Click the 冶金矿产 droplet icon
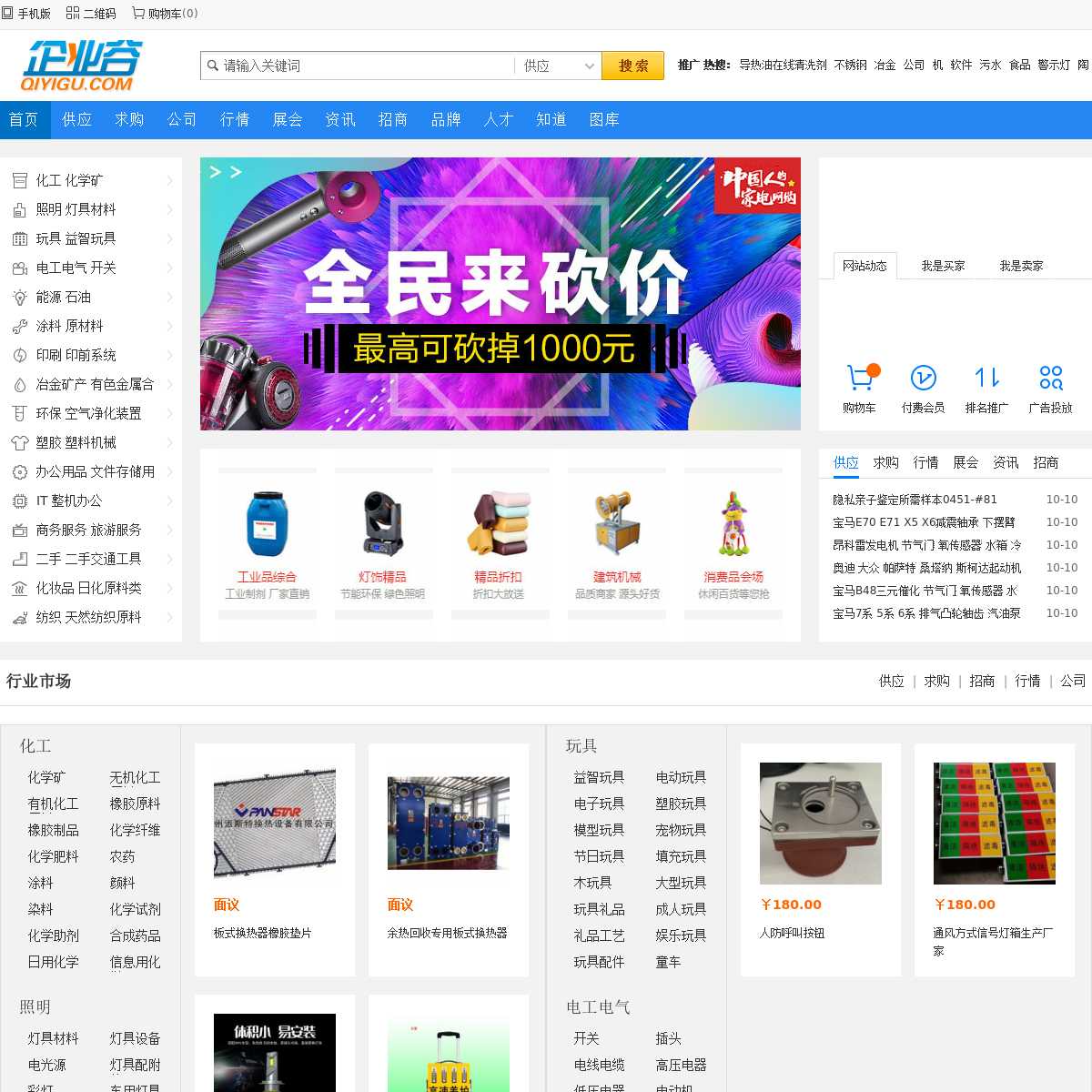The image size is (1092, 1092). click(20, 384)
